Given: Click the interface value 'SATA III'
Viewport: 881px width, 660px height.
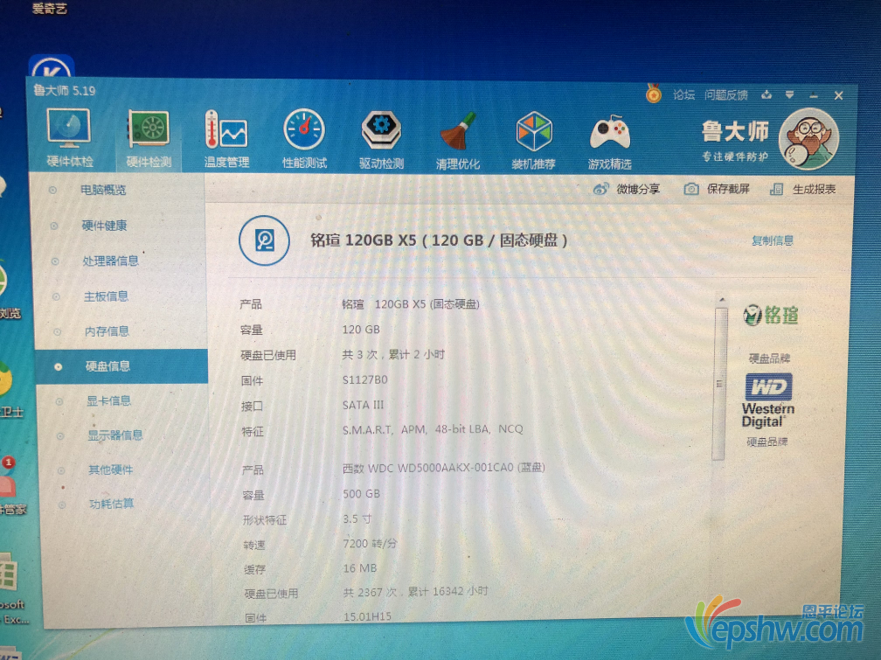Looking at the screenshot, I should pos(363,405).
